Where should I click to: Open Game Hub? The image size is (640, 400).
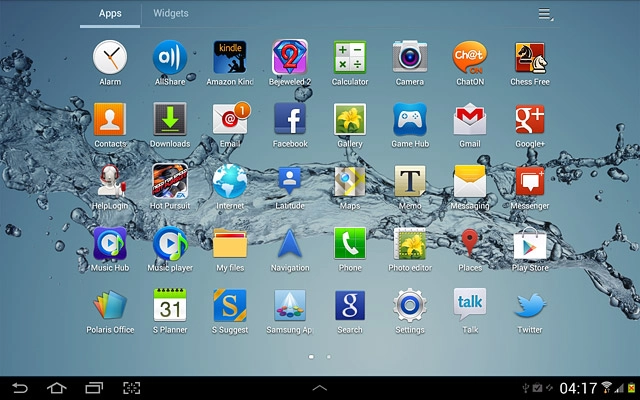point(409,120)
